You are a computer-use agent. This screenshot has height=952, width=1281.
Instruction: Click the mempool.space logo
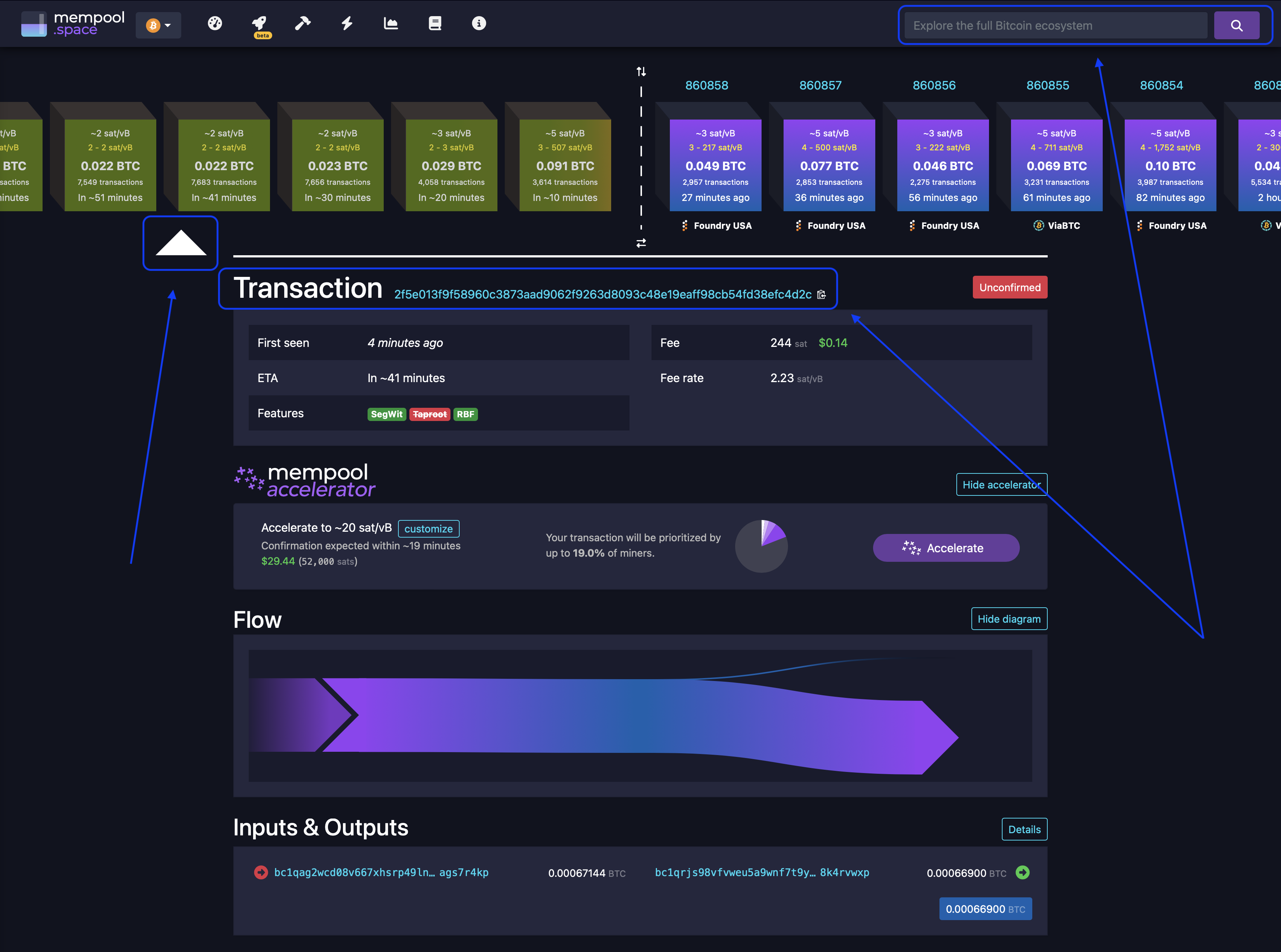(x=72, y=23)
